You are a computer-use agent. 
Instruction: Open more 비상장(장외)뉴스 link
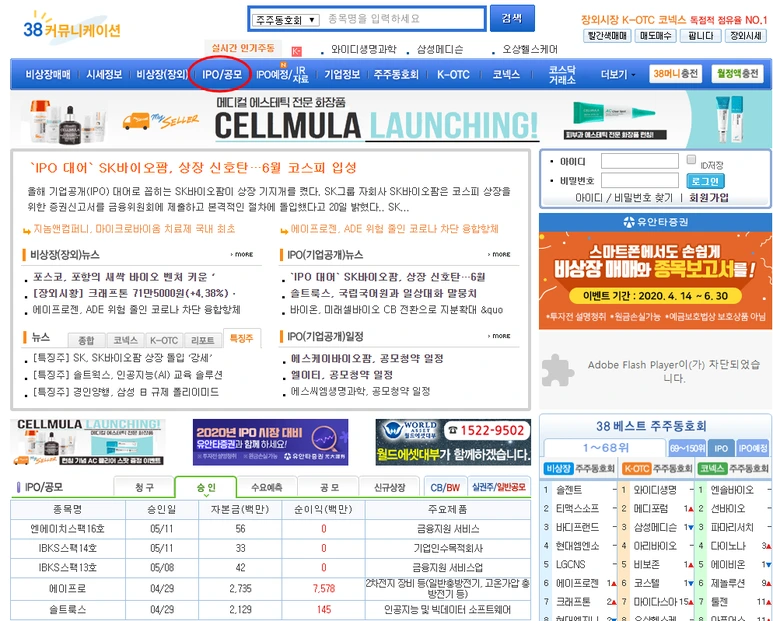click(242, 254)
